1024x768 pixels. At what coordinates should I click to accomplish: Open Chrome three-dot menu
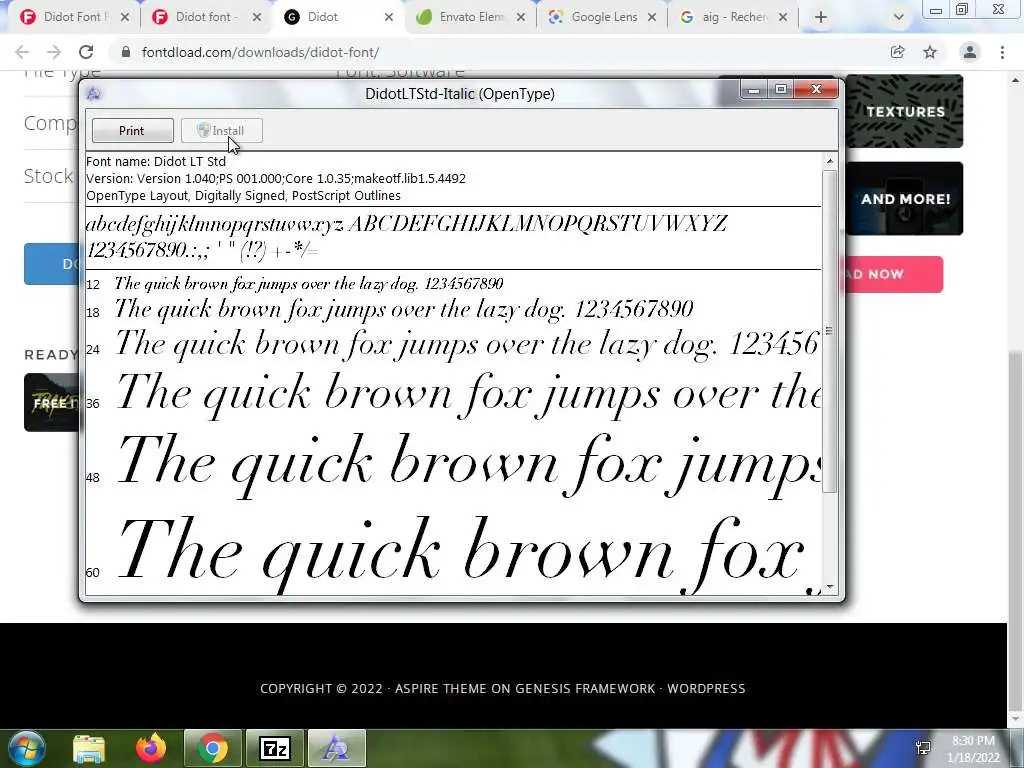click(1002, 52)
